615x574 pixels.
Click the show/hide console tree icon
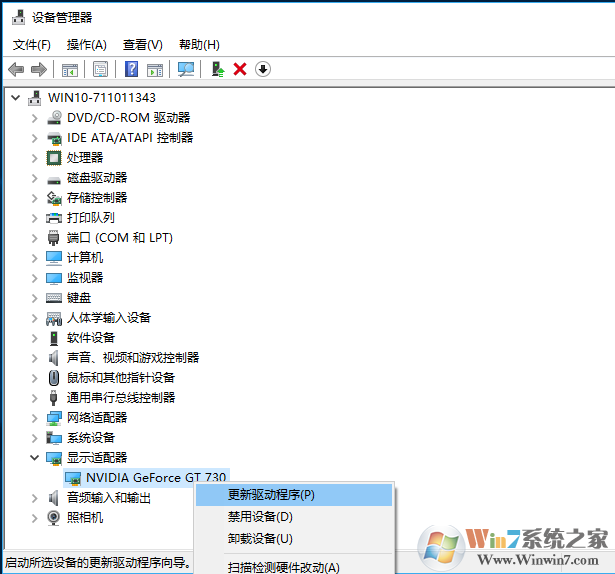[70, 70]
